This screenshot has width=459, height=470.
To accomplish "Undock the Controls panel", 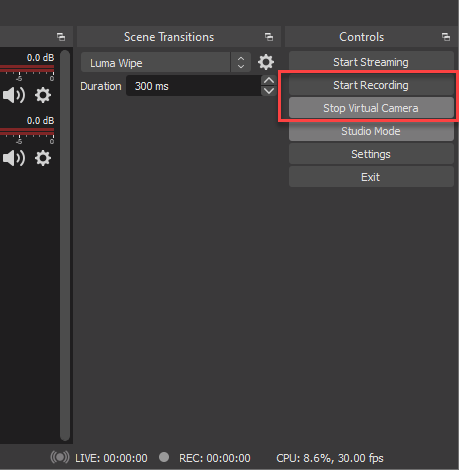I will pyautogui.click(x=446, y=37).
